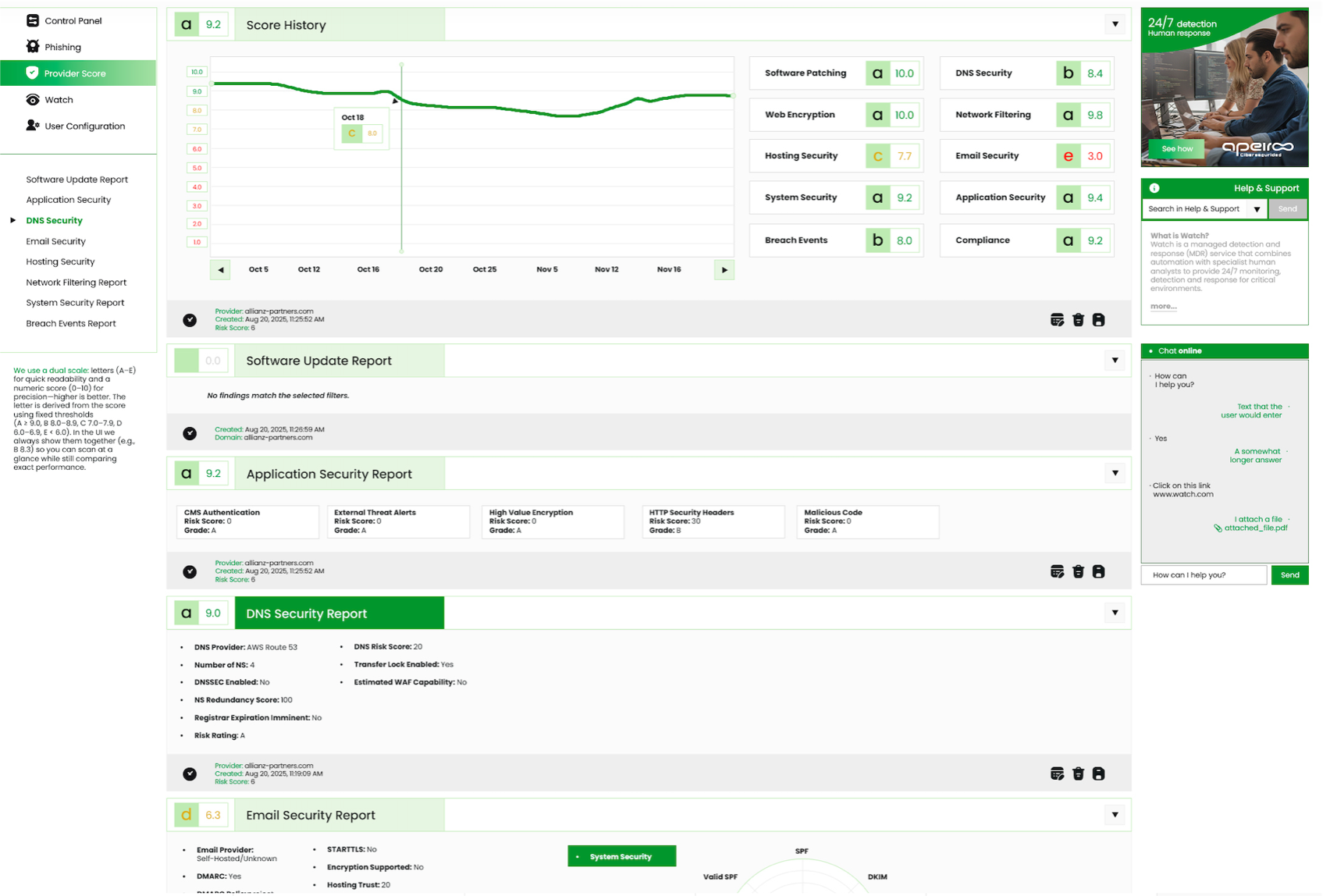Open User Configuration via its person-gear icon
This screenshot has height=896, width=1323.
coord(33,126)
